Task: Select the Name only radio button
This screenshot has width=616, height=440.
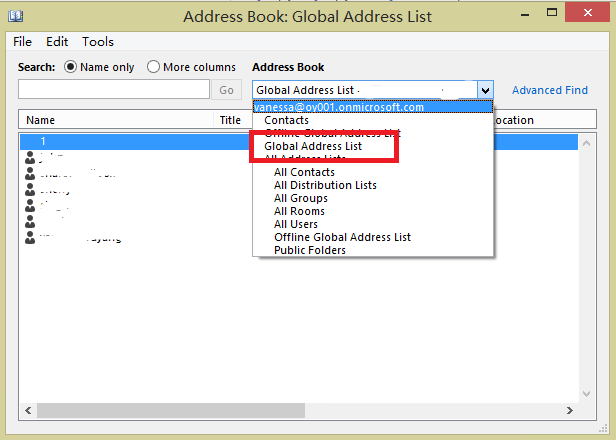Action: (x=70, y=67)
